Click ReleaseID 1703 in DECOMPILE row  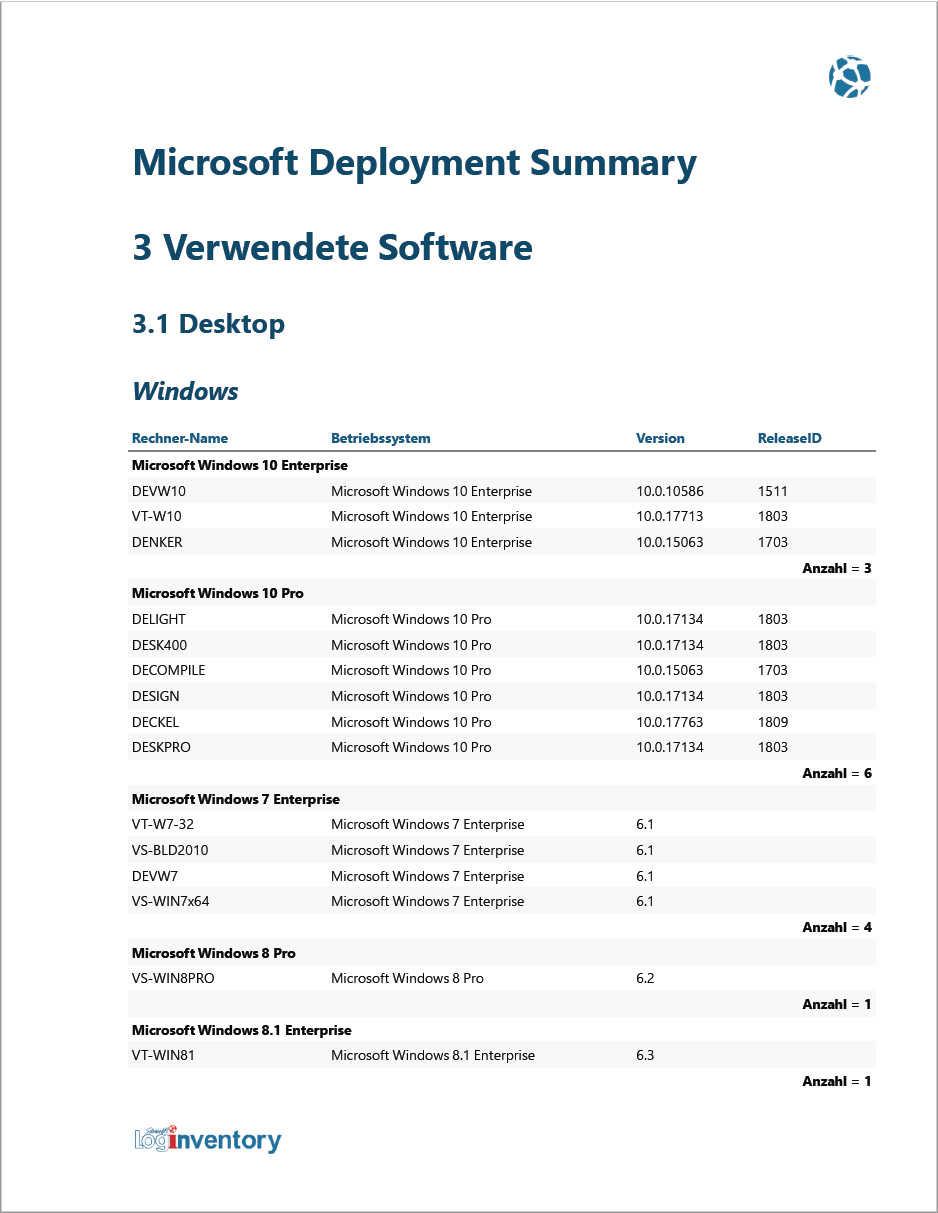click(x=773, y=670)
